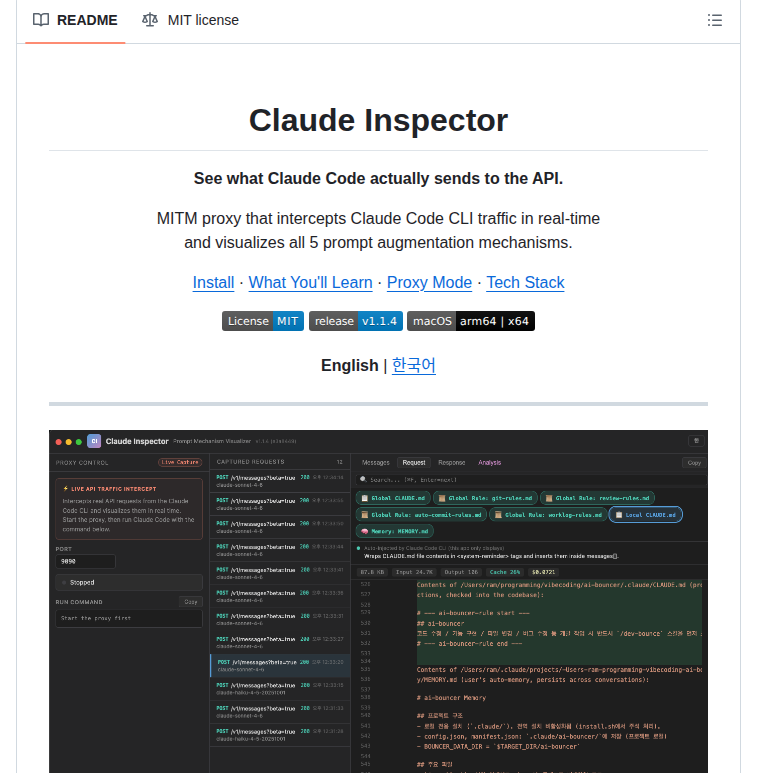Click the bold English language label
Viewport: 757px width, 773px height.
tap(349, 365)
